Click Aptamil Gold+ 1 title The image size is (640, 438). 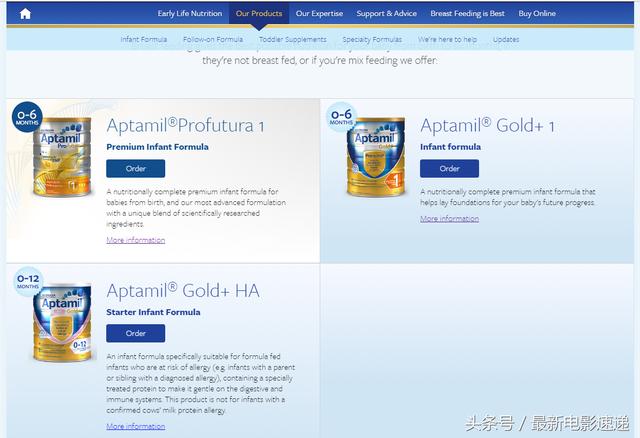[487, 126]
